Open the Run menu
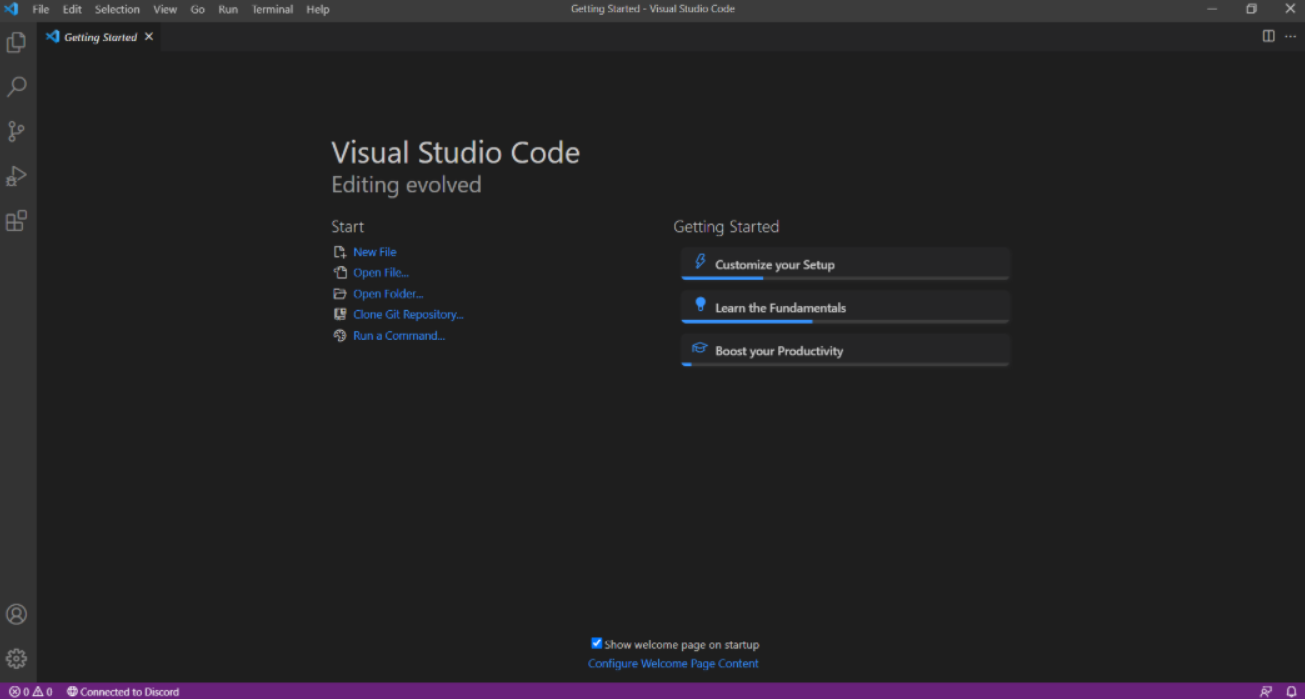 pos(228,9)
